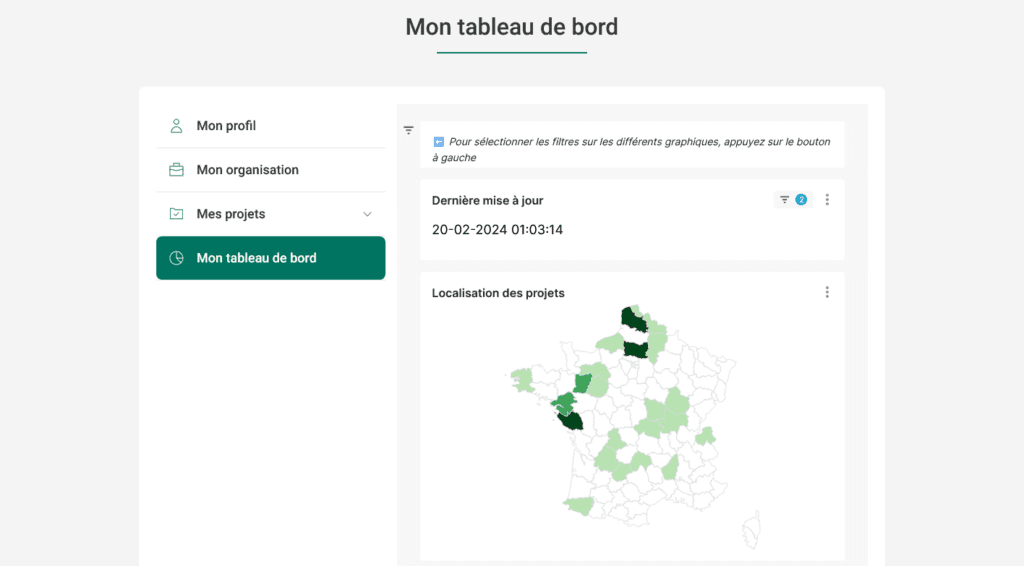The width and height of the screenshot is (1024, 566).
Task: Select the Mes projets menu label
Action: [x=231, y=214]
